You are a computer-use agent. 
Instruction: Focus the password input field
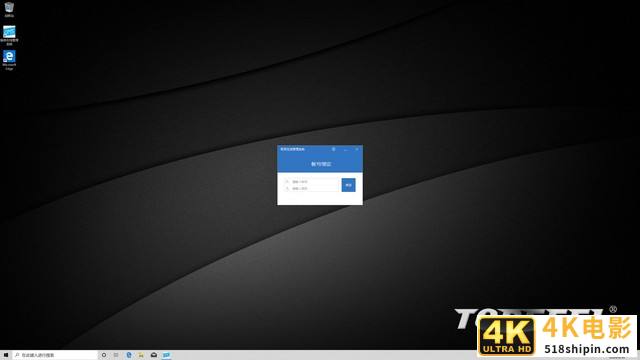point(312,189)
